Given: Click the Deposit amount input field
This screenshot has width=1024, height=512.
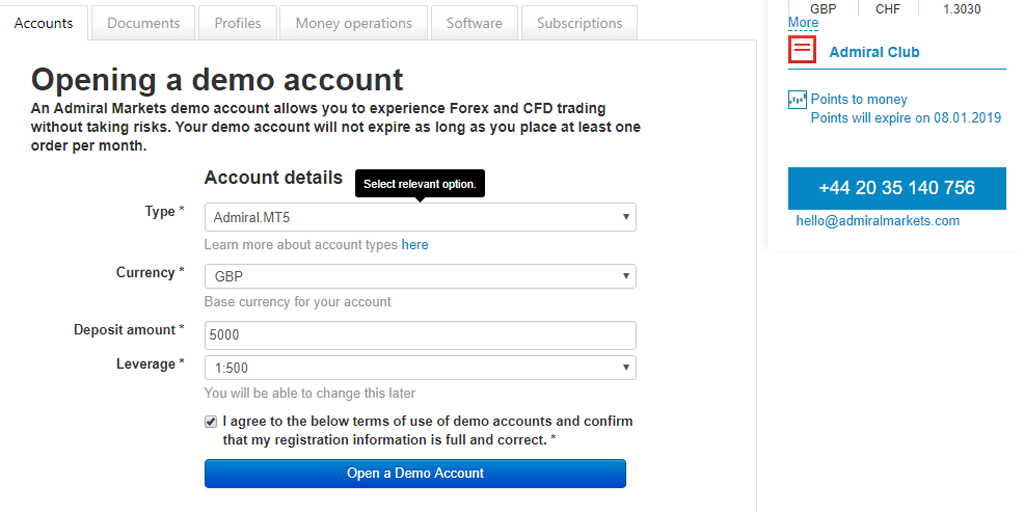Looking at the screenshot, I should point(420,335).
